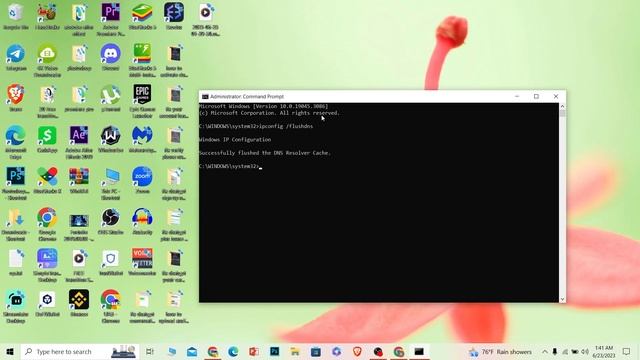The height and width of the screenshot is (360, 640).
Task: Open Command Prompt window system menu icon
Action: pyautogui.click(x=205, y=96)
